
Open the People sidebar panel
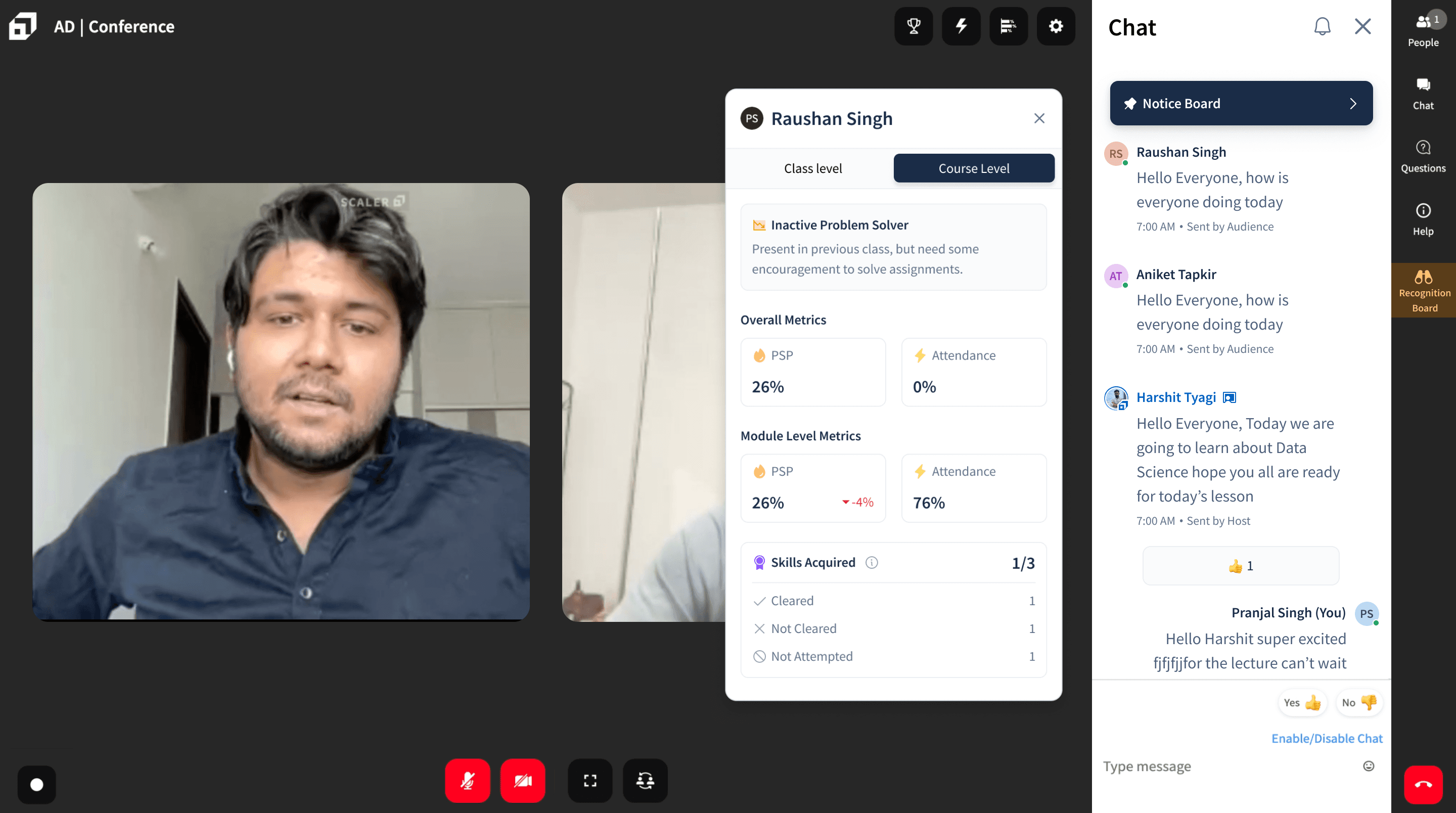pyautogui.click(x=1423, y=30)
